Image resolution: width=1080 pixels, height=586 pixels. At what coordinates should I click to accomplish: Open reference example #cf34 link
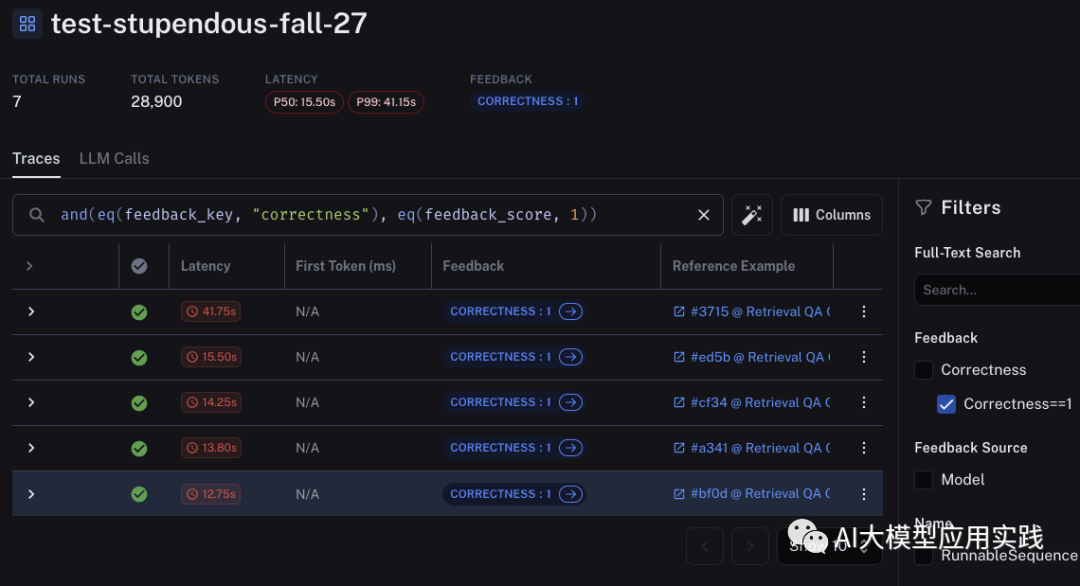[x=751, y=402]
